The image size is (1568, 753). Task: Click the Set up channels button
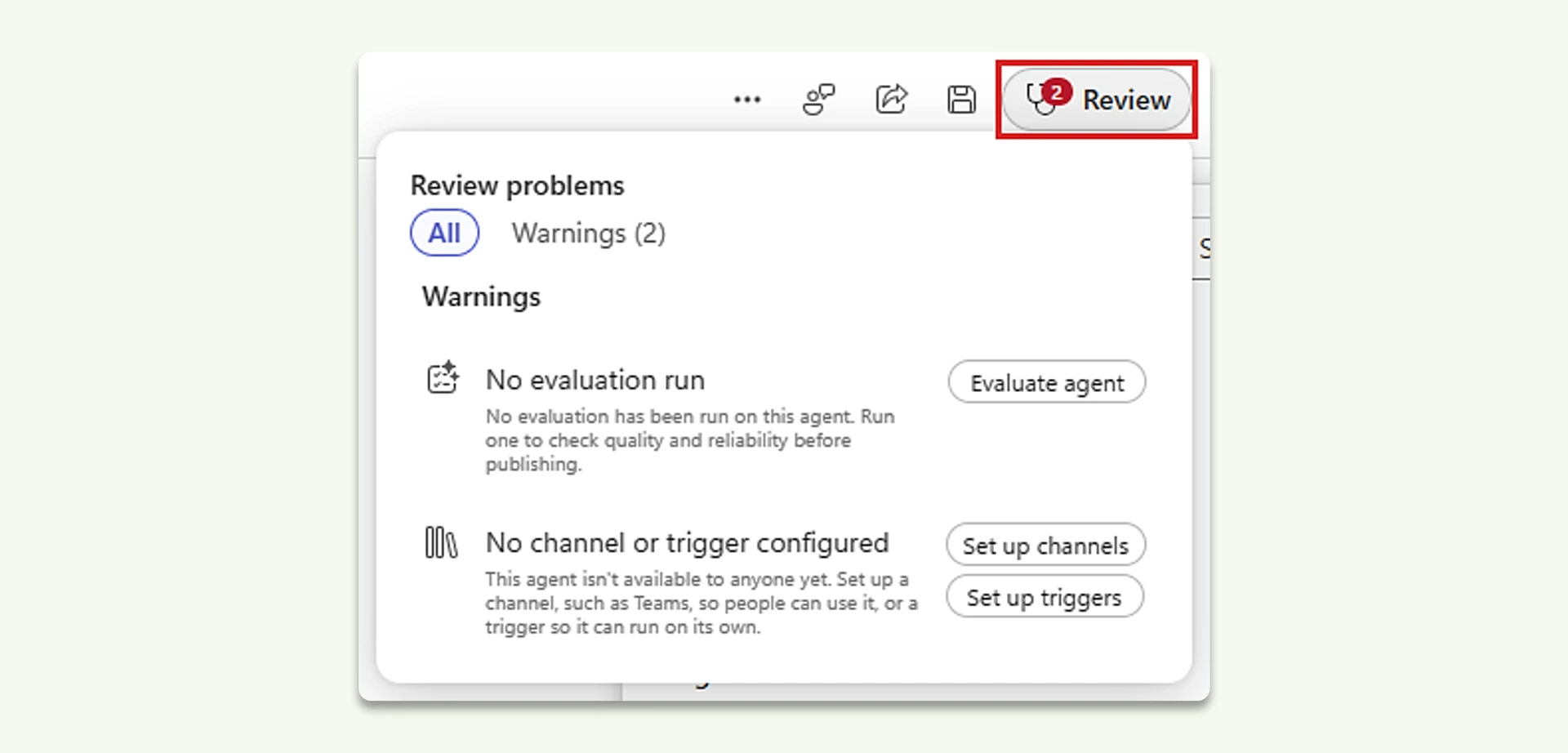(x=1045, y=545)
